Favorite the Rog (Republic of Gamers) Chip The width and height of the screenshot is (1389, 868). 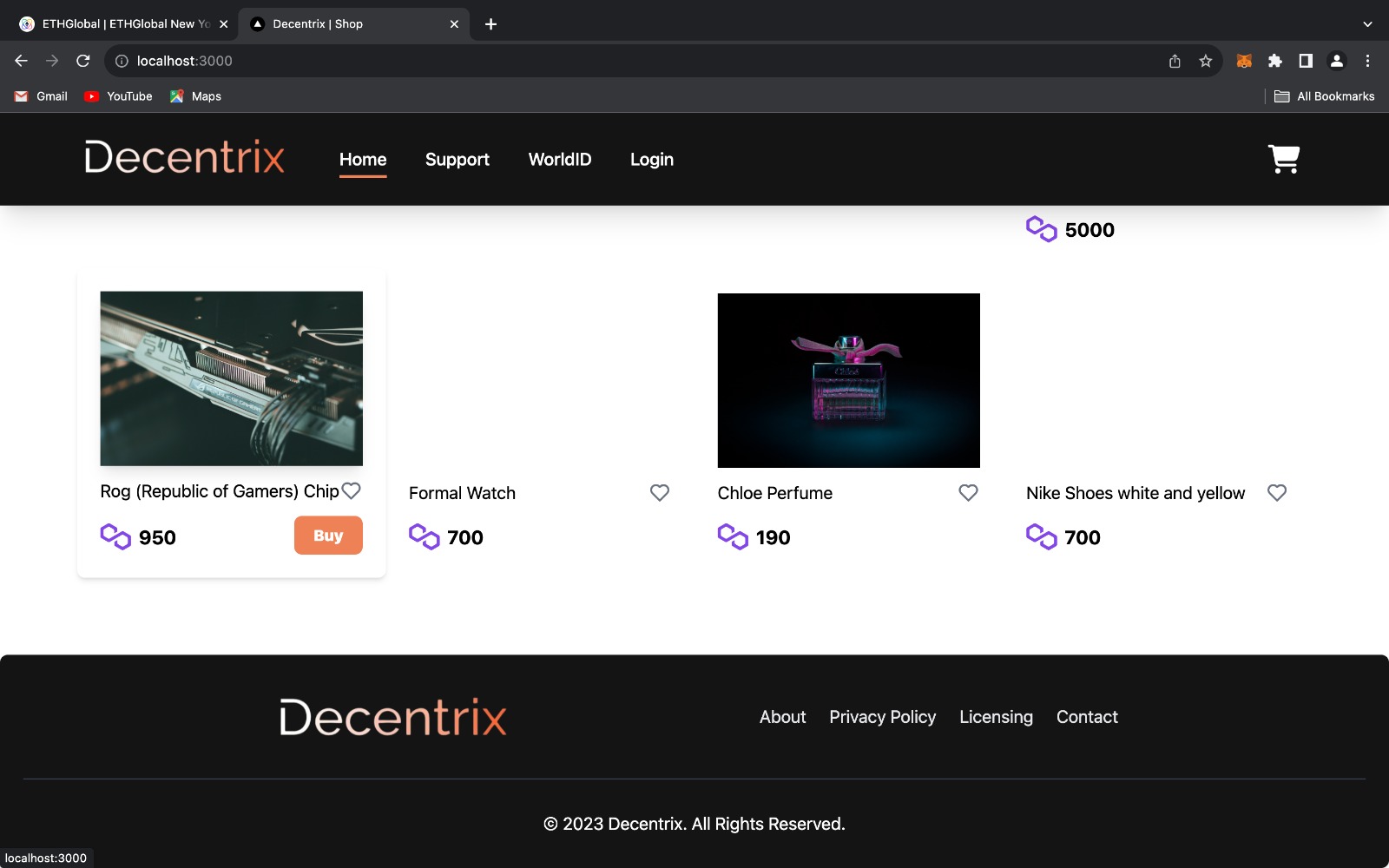click(351, 491)
